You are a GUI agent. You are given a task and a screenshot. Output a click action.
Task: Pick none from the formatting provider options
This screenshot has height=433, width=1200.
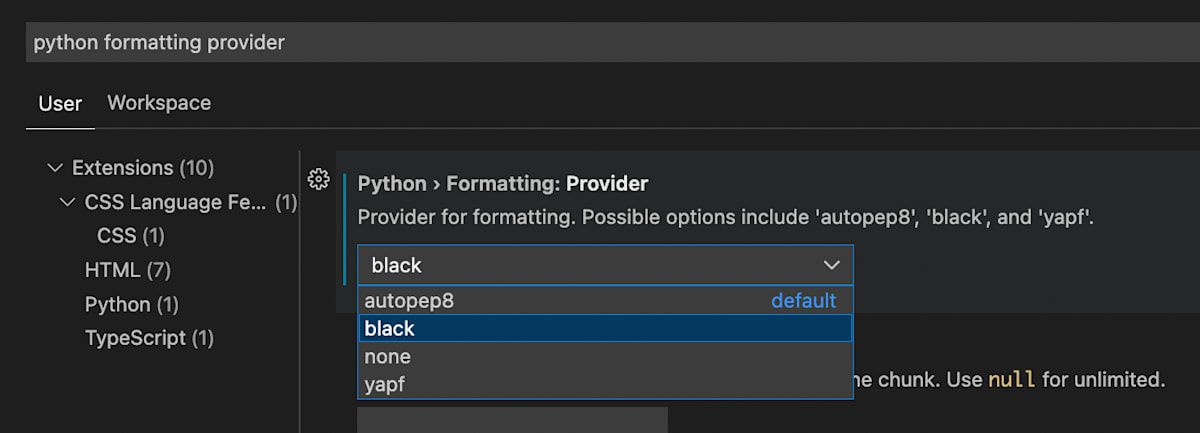pyautogui.click(x=605, y=356)
